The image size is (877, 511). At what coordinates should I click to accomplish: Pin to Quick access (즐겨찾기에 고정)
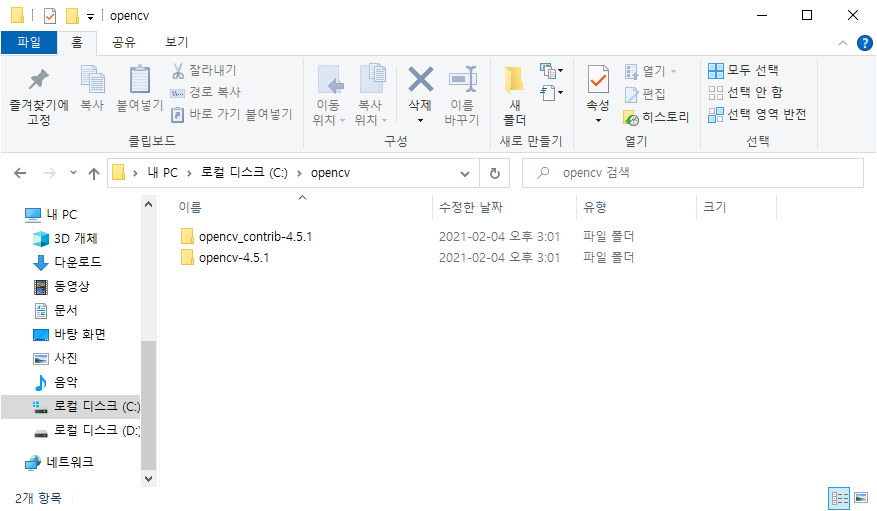(39, 96)
